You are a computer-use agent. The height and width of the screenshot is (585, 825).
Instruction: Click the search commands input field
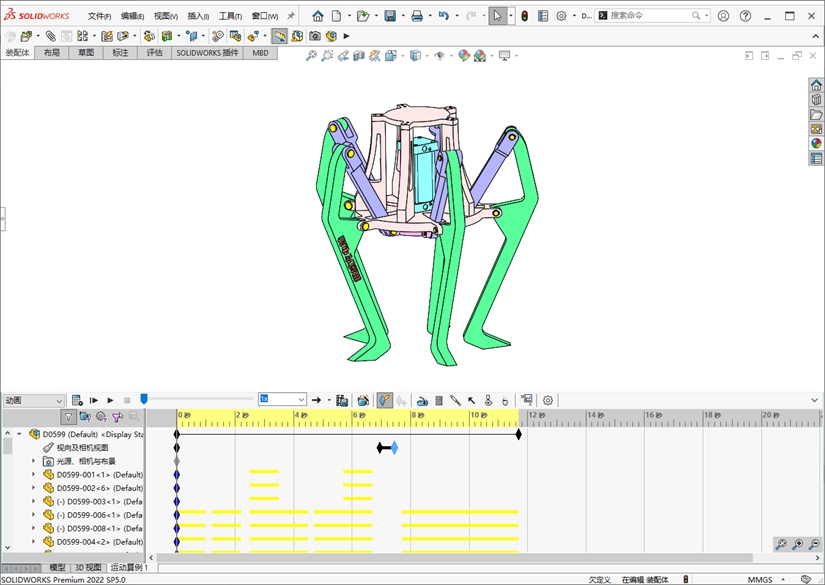click(650, 16)
